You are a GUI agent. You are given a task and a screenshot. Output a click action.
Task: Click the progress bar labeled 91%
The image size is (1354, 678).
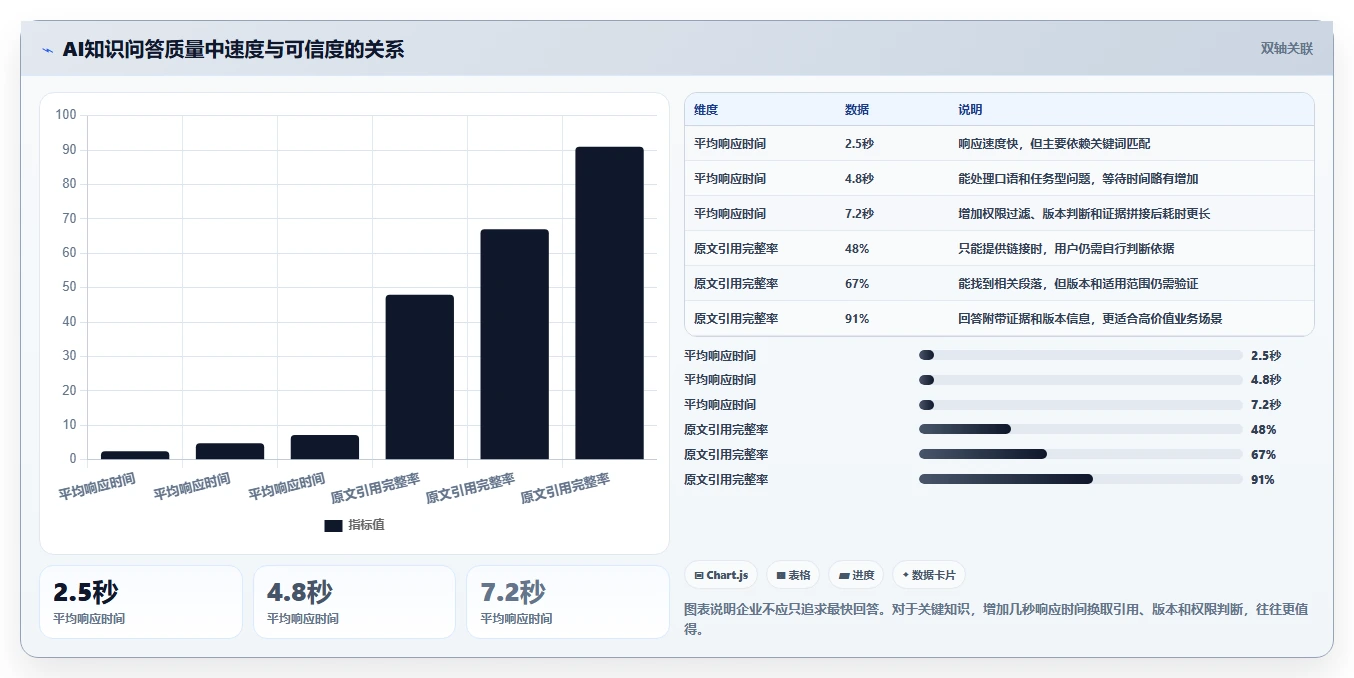[x=1080, y=480]
